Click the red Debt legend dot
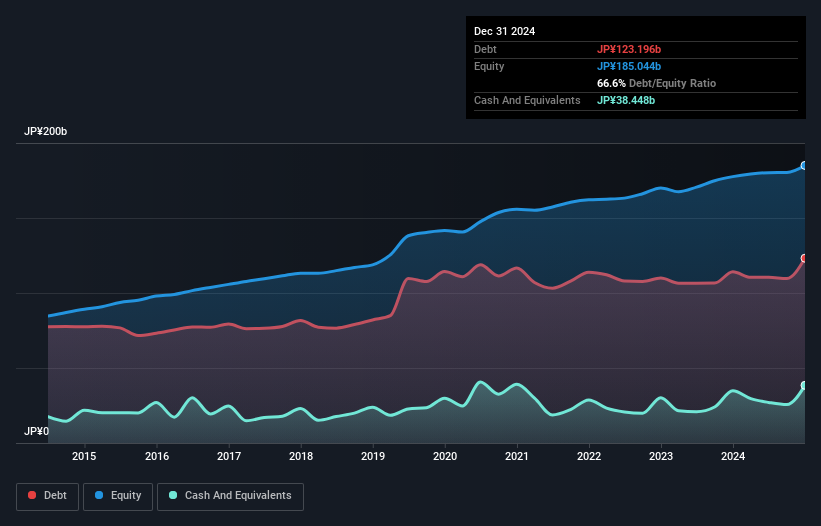Screen dimensions: 821x526 tap(32, 495)
